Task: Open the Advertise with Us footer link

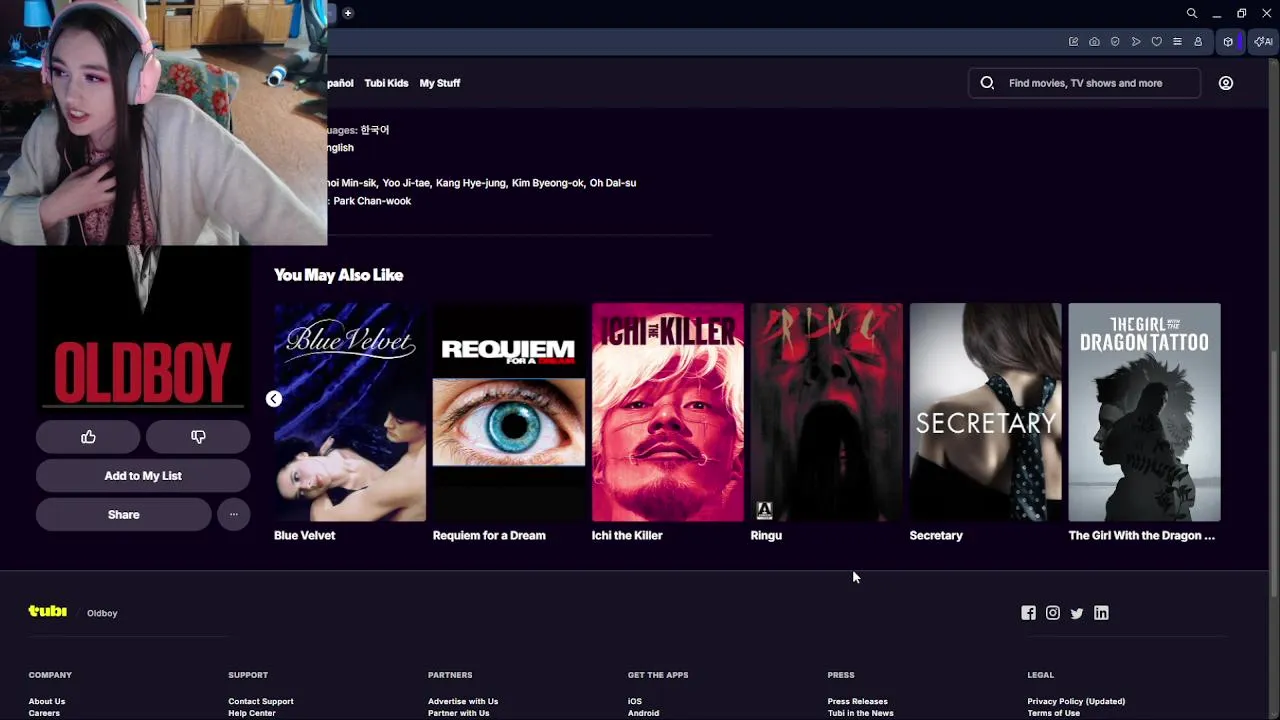Action: (463, 701)
